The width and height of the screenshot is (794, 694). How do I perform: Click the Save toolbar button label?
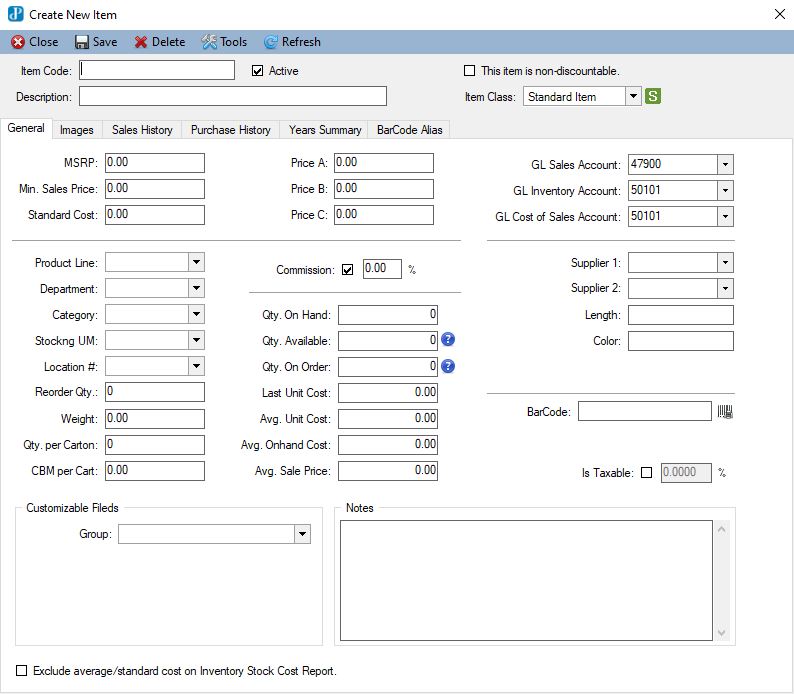(x=105, y=42)
